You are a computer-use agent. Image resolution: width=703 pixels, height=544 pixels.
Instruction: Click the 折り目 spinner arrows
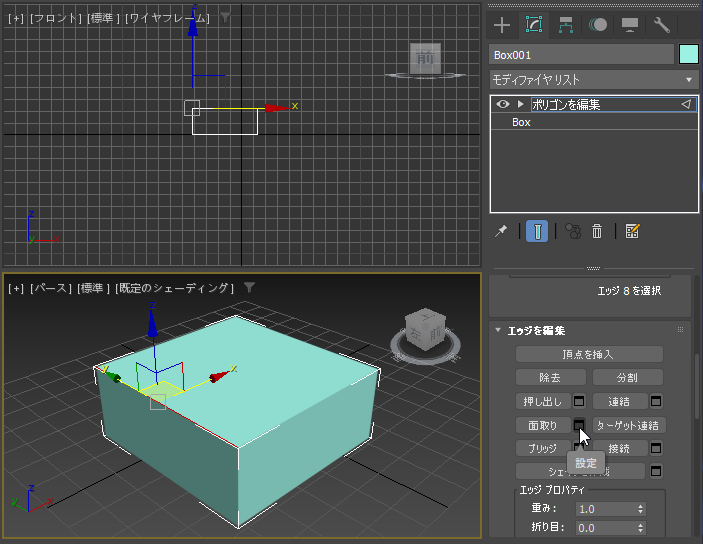(641, 528)
